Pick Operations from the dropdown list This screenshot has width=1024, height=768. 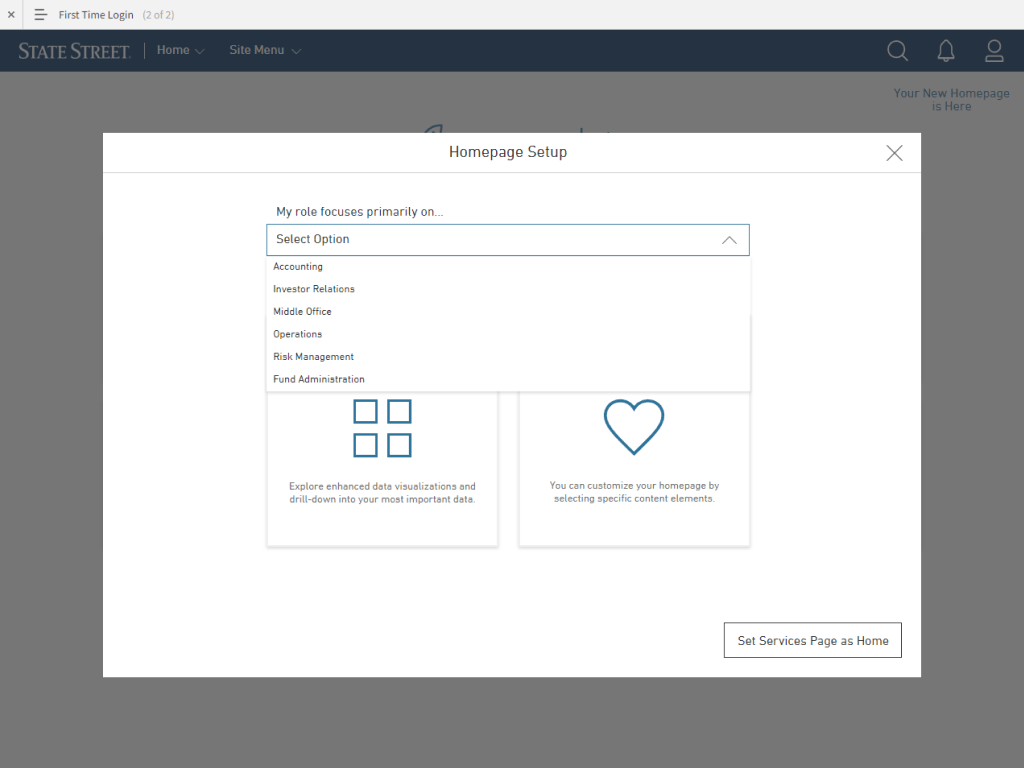point(298,334)
